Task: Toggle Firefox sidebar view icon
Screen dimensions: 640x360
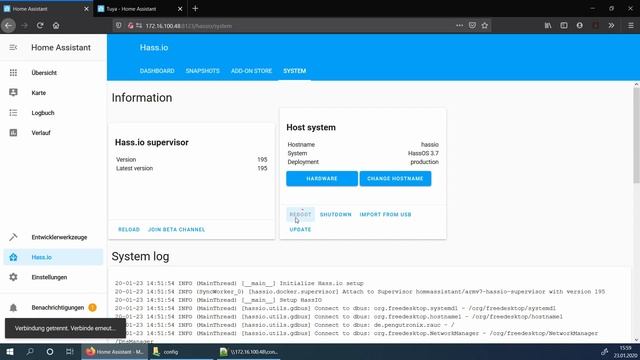Action: (x=564, y=26)
